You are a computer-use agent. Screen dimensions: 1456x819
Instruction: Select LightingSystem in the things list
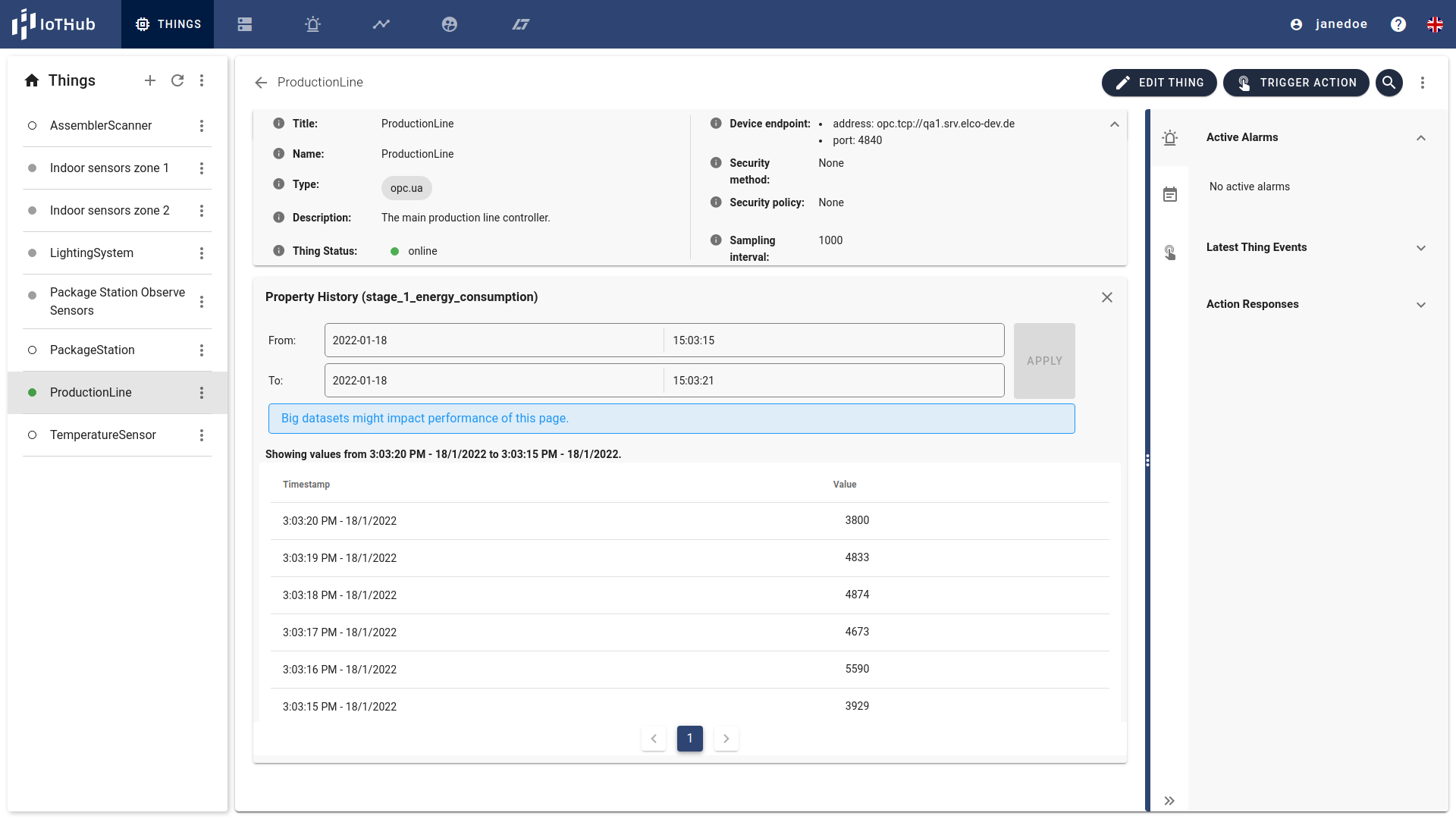92,253
